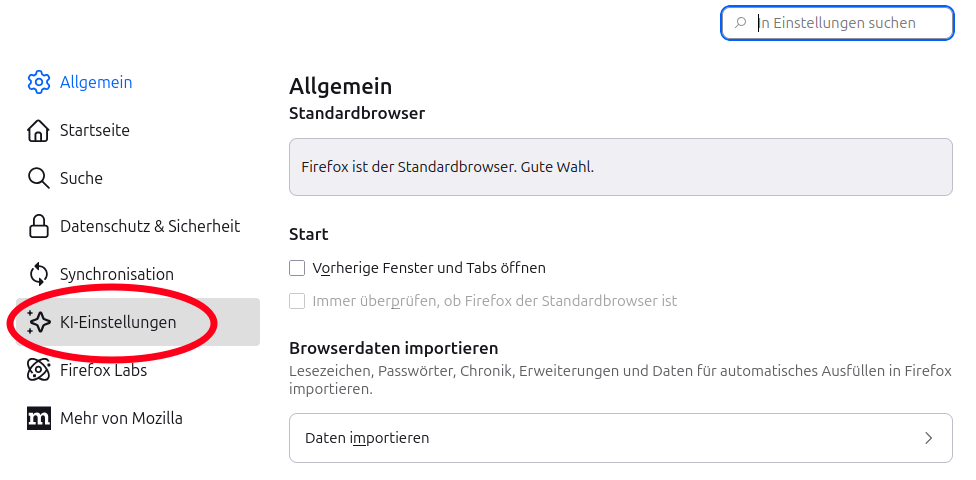Switch to the "Startseite" text label

(95, 130)
